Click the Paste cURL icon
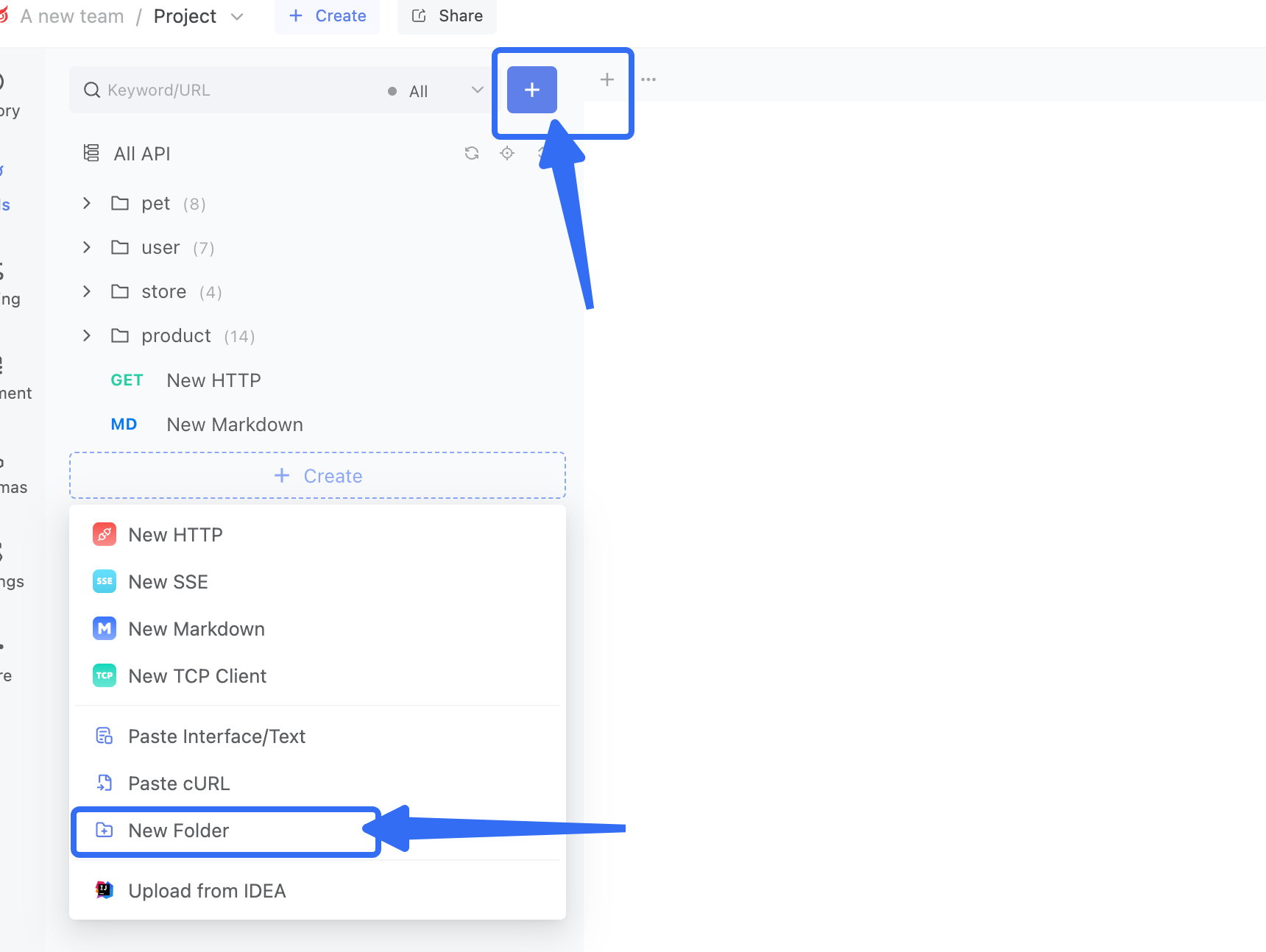The width and height of the screenshot is (1266, 952). pos(105,783)
